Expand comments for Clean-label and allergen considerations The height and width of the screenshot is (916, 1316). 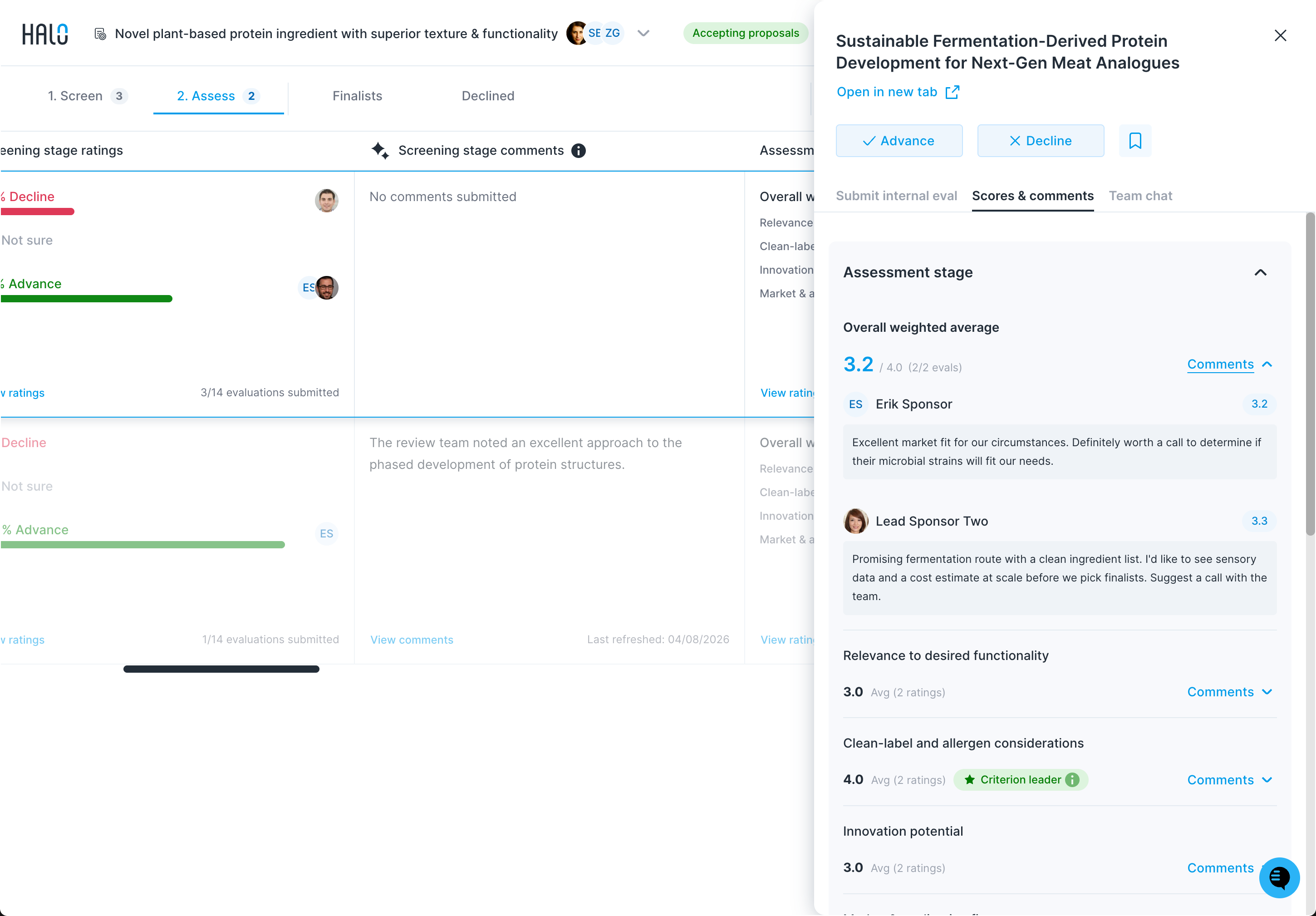point(1229,779)
